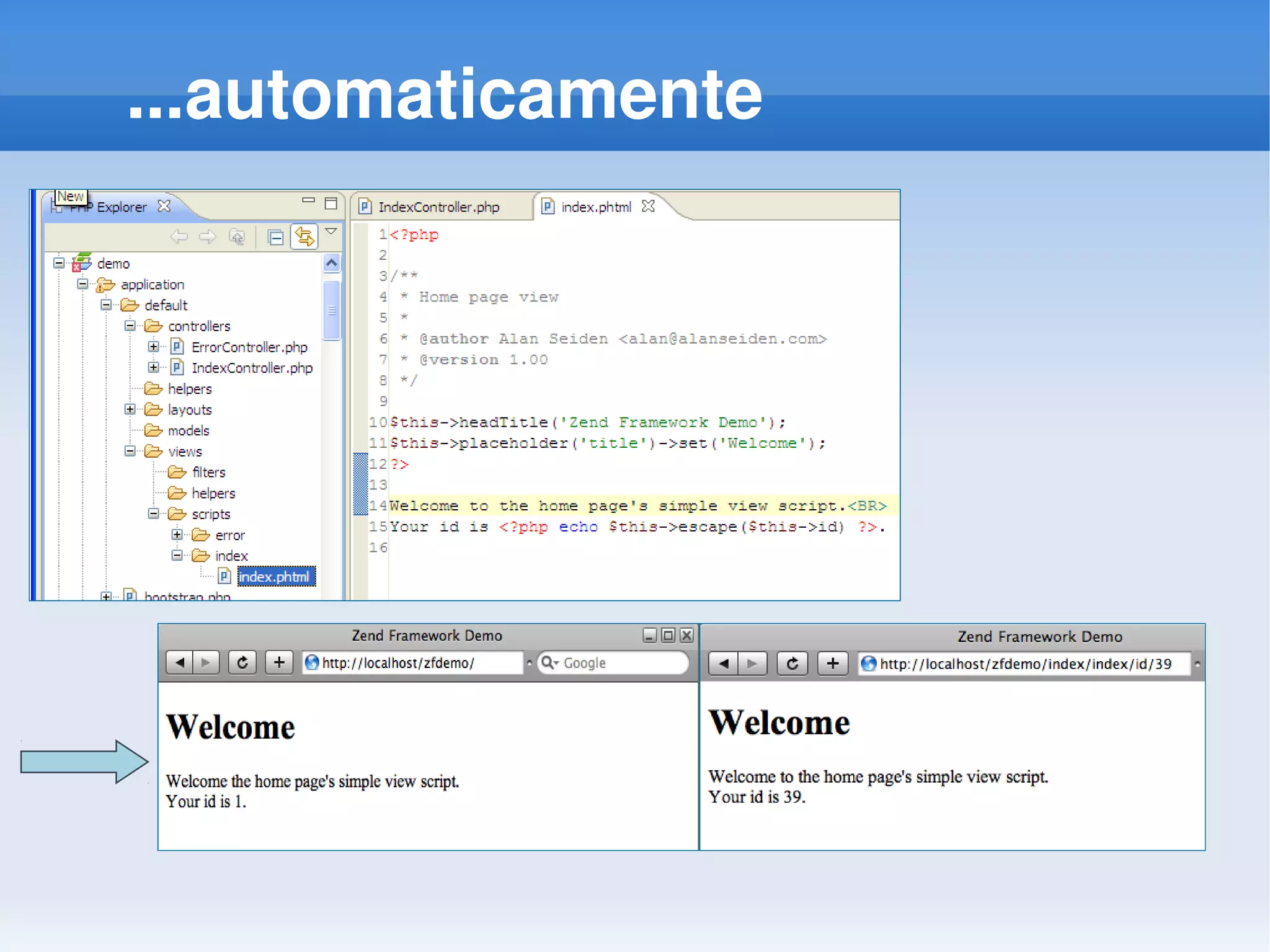
Task: Add bookmark with plus button in right browser
Action: click(833, 664)
